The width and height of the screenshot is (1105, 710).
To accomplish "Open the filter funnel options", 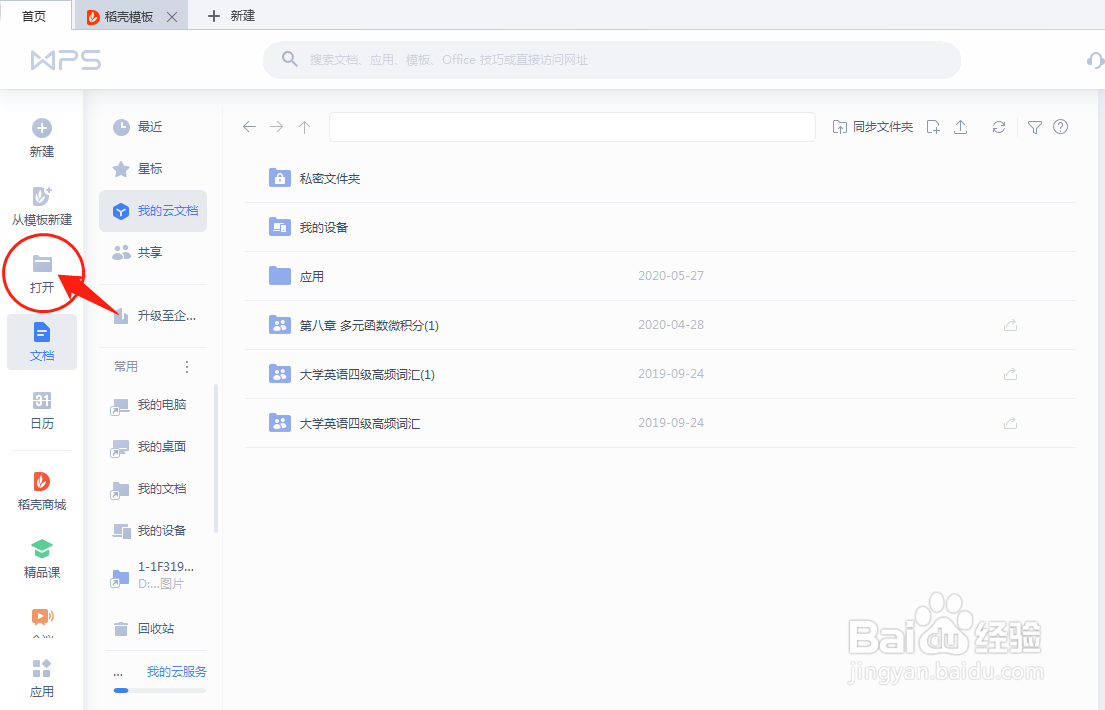I will point(1034,127).
